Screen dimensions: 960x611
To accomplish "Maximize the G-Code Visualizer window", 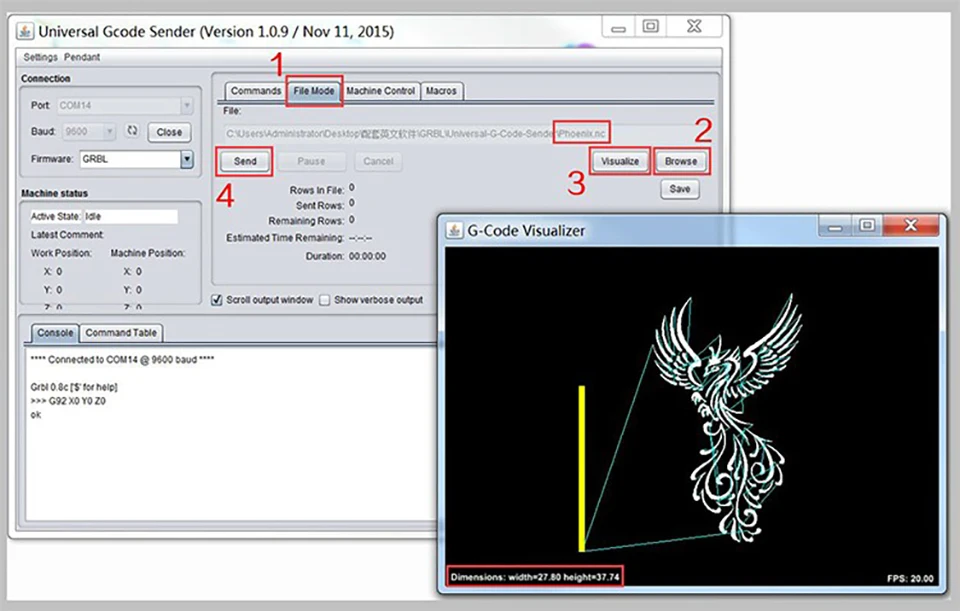I will pyautogui.click(x=867, y=225).
